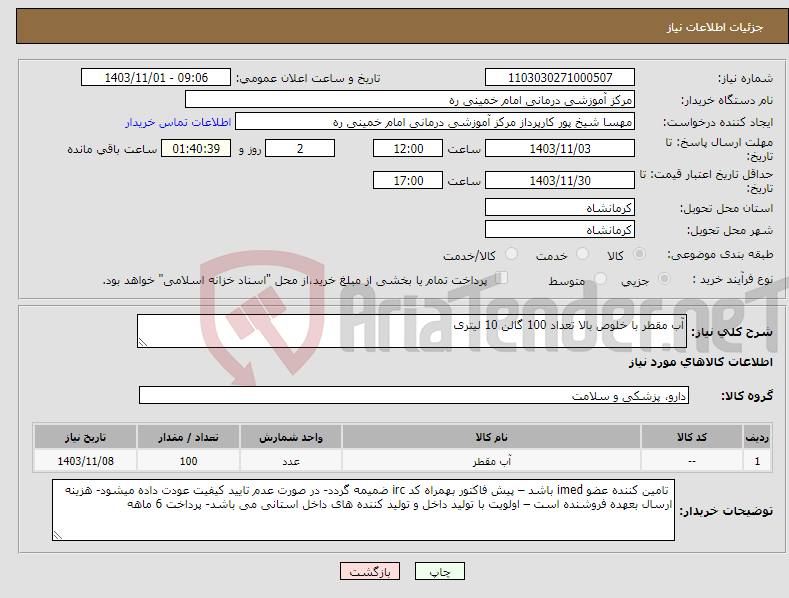Click the تاریخ نیاز column header

pyautogui.click(x=86, y=437)
